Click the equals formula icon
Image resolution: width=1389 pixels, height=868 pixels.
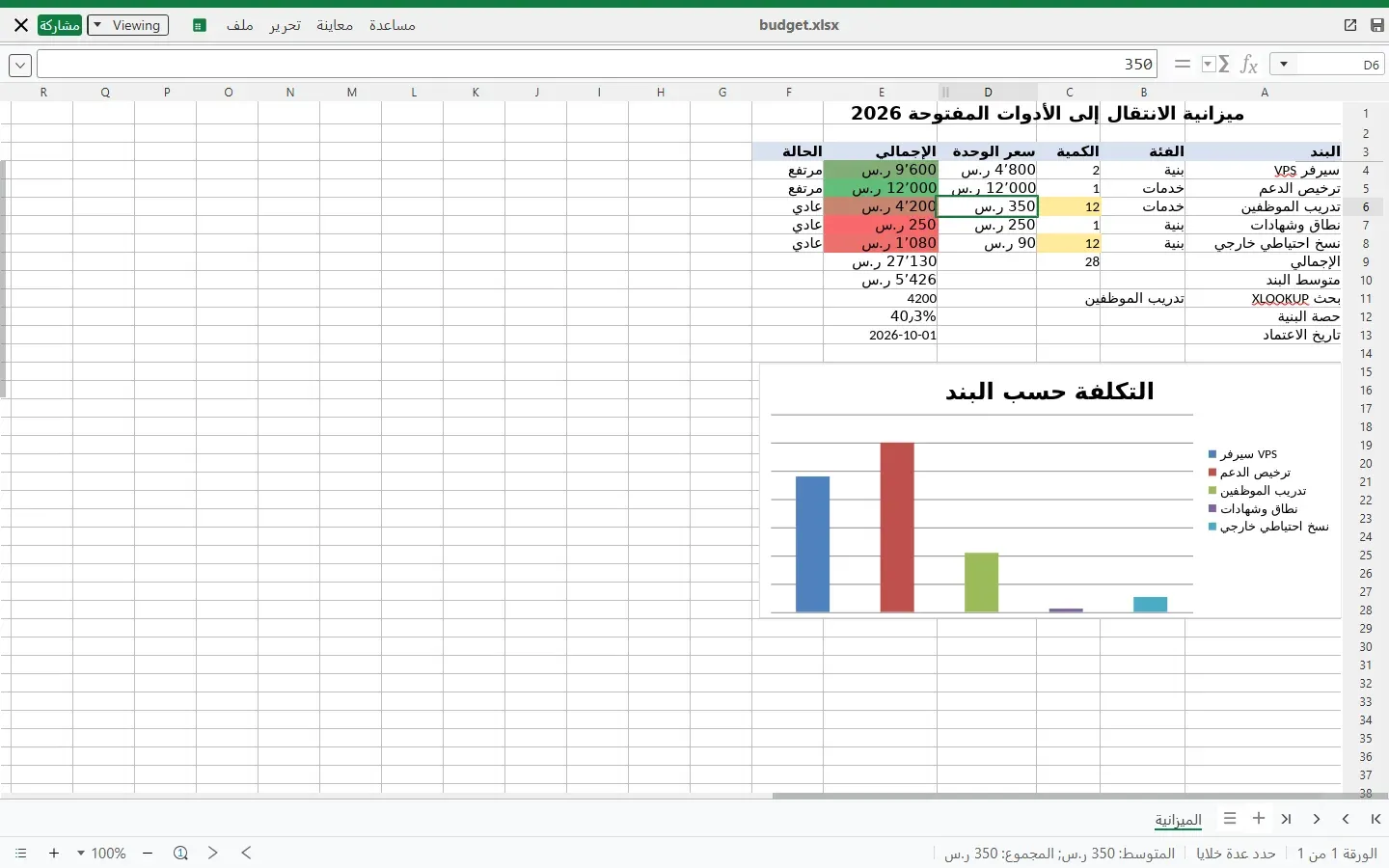(x=1183, y=65)
